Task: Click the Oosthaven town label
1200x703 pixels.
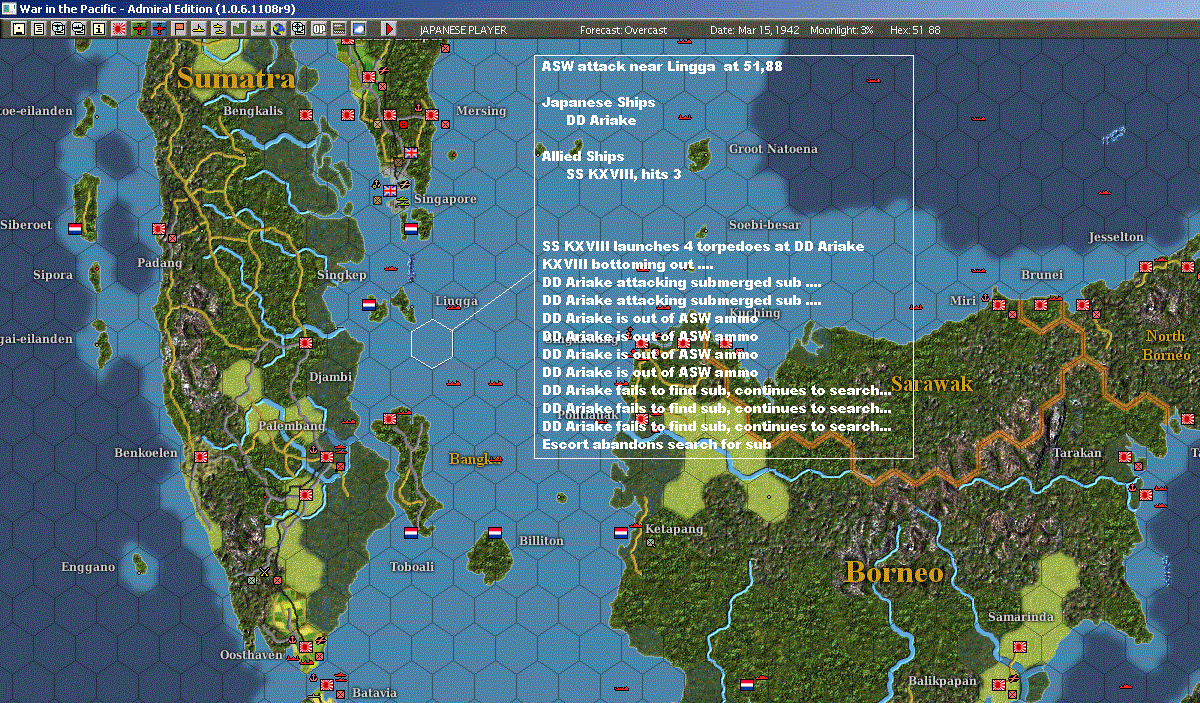Action: point(250,654)
